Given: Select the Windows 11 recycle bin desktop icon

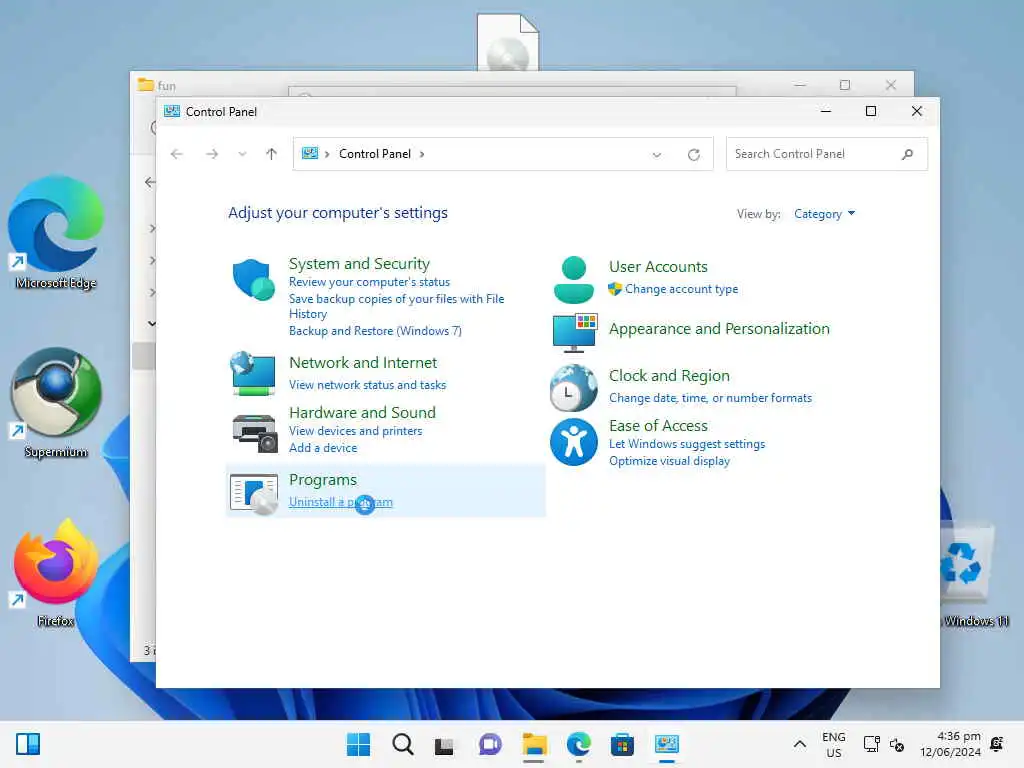Looking at the screenshot, I should point(968,575).
